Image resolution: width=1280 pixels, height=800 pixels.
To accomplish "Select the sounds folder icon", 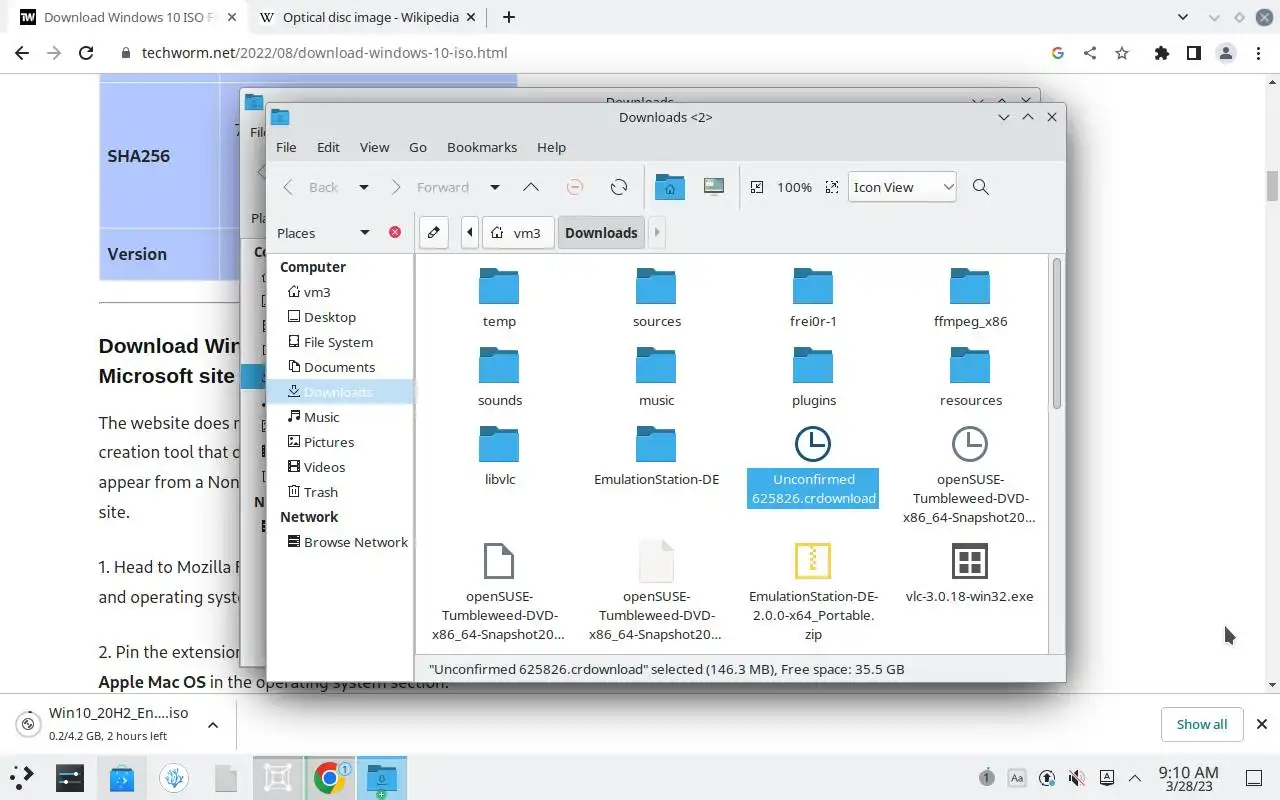I will pos(499,366).
